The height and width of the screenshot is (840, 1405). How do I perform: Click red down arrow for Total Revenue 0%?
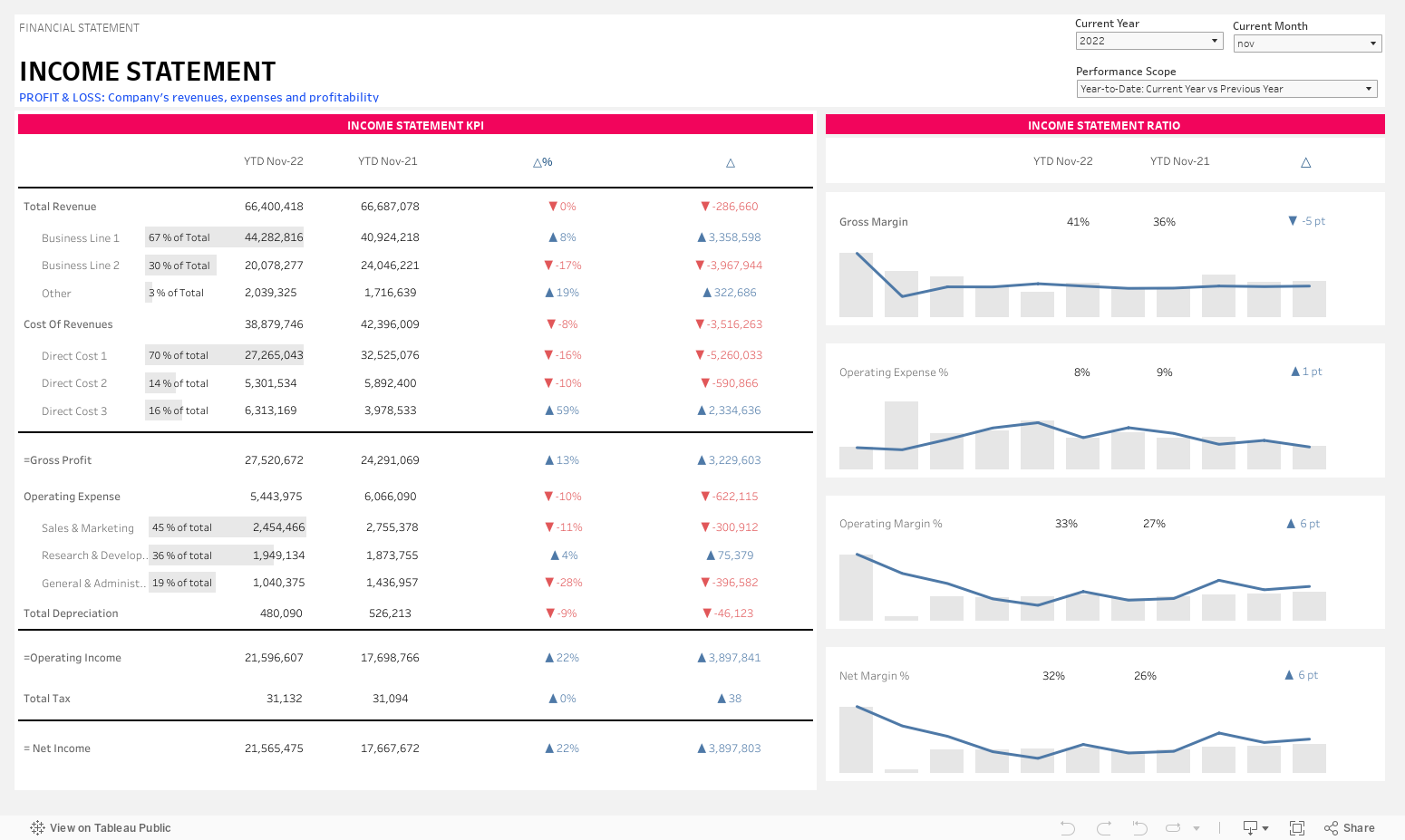553,207
